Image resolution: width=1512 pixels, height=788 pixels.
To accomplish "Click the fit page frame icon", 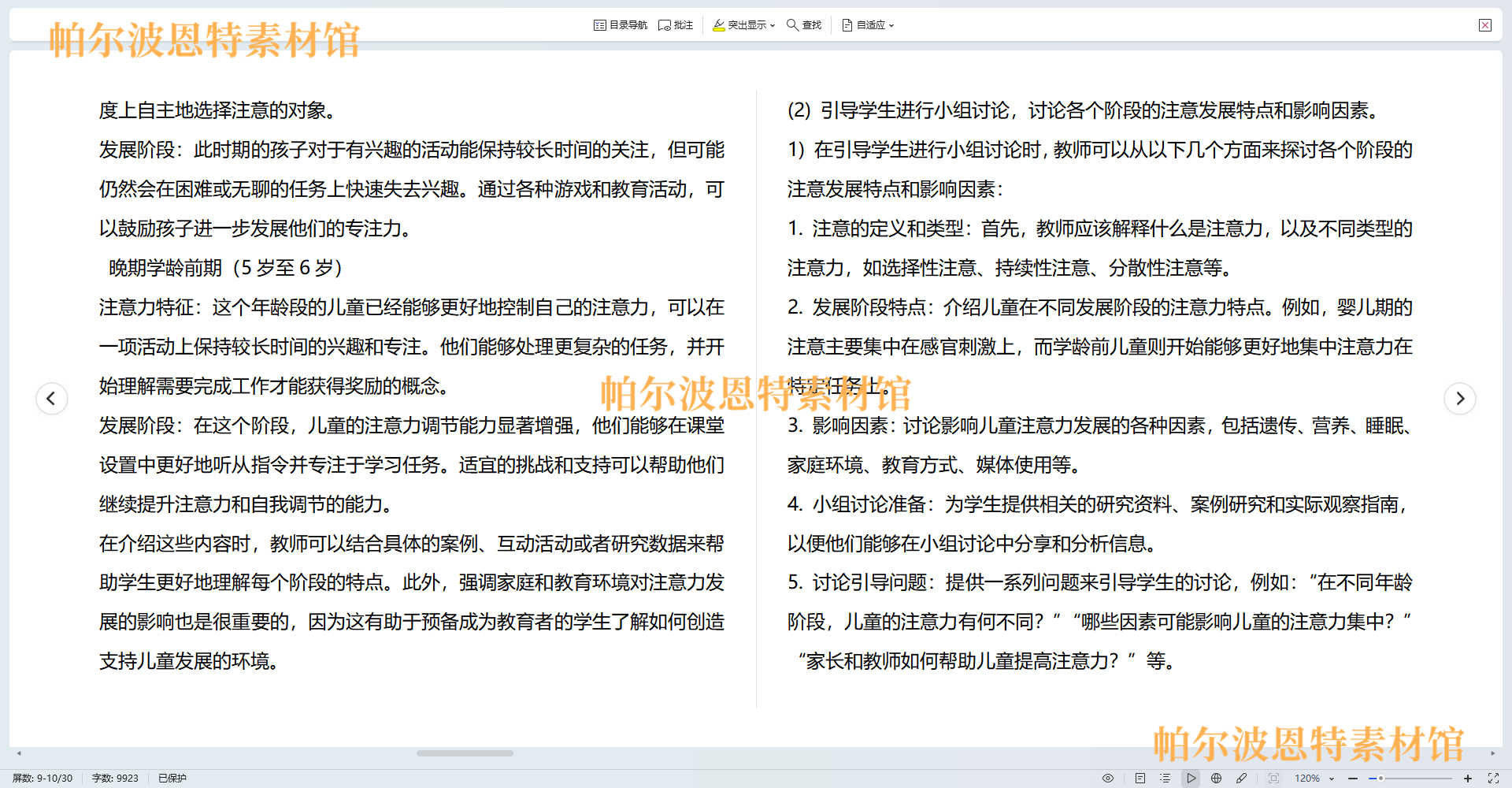I will tap(1273, 778).
